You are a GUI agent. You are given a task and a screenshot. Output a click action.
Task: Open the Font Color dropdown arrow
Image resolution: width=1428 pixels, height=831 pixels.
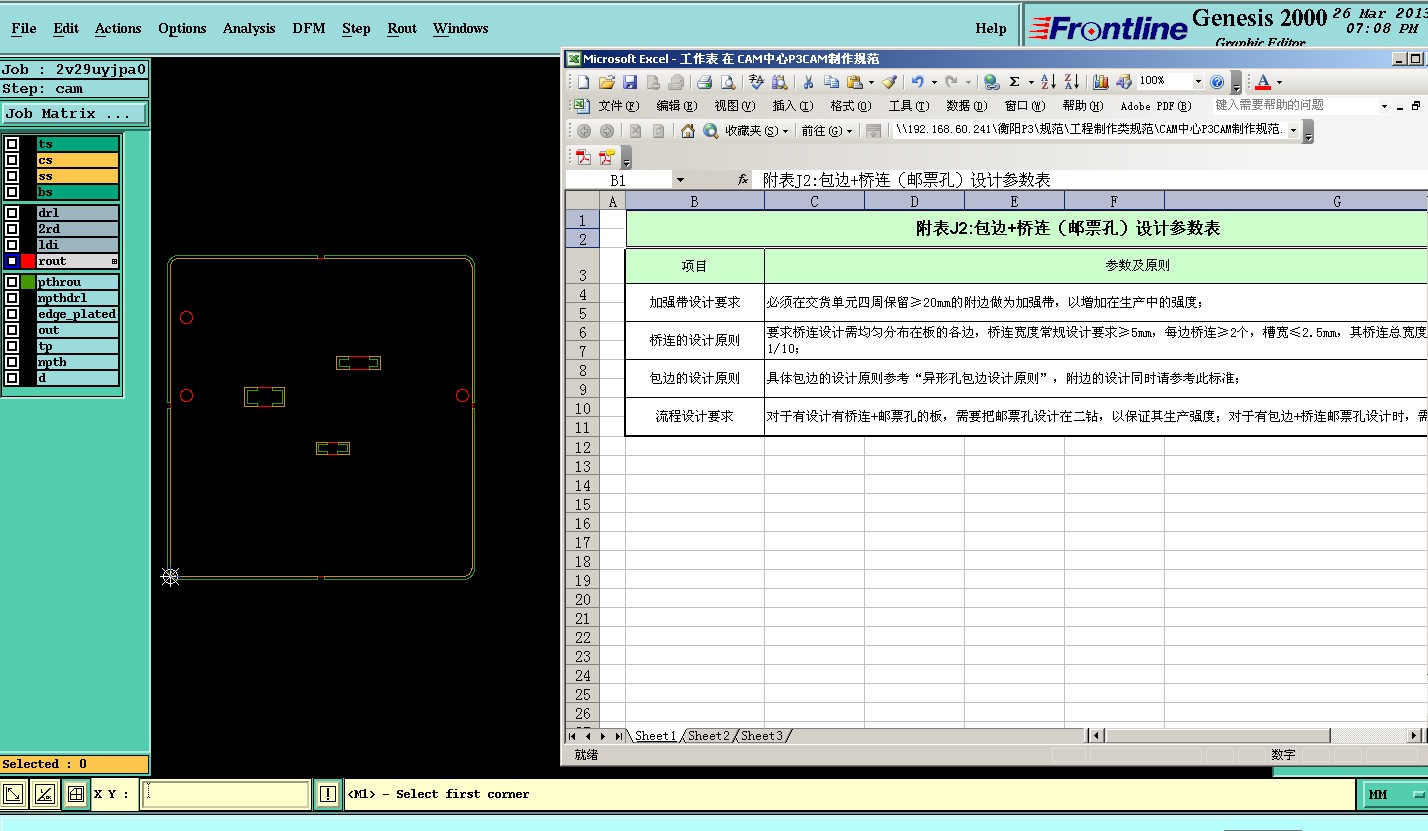pos(1279,82)
